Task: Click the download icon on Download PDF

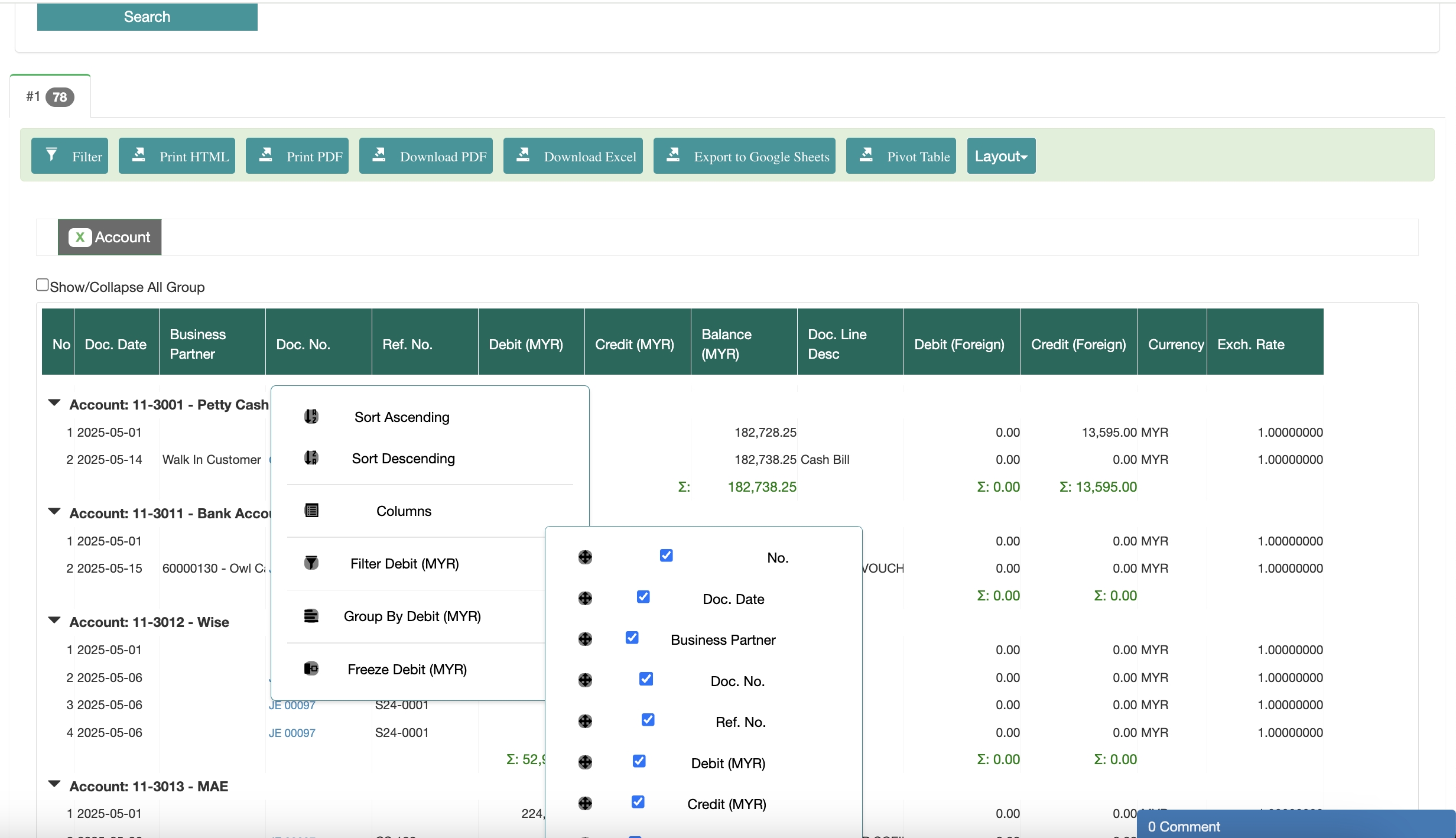Action: click(379, 155)
